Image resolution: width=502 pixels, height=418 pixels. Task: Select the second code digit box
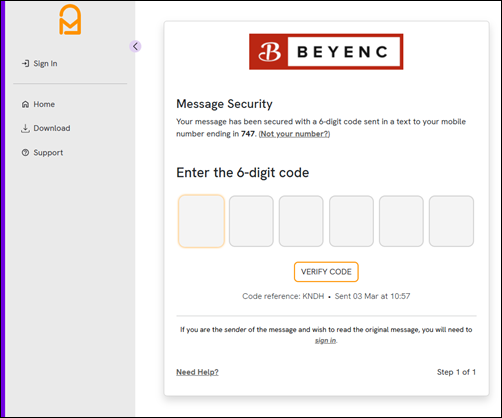click(x=251, y=221)
